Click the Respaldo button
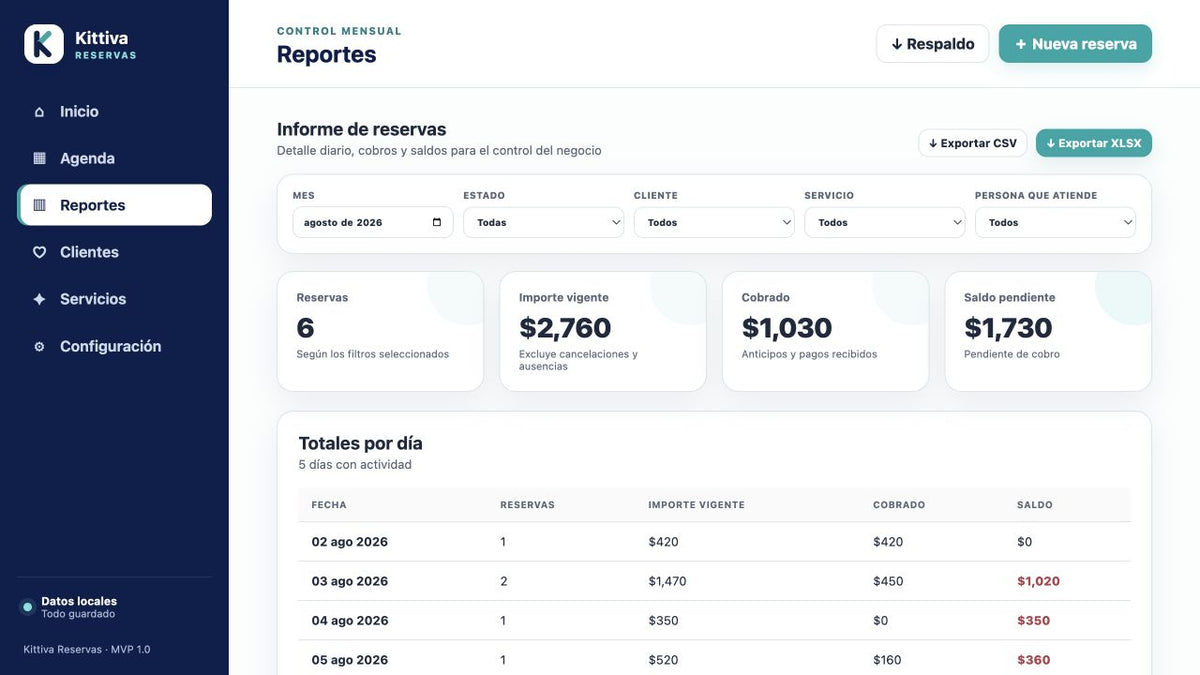 932,44
